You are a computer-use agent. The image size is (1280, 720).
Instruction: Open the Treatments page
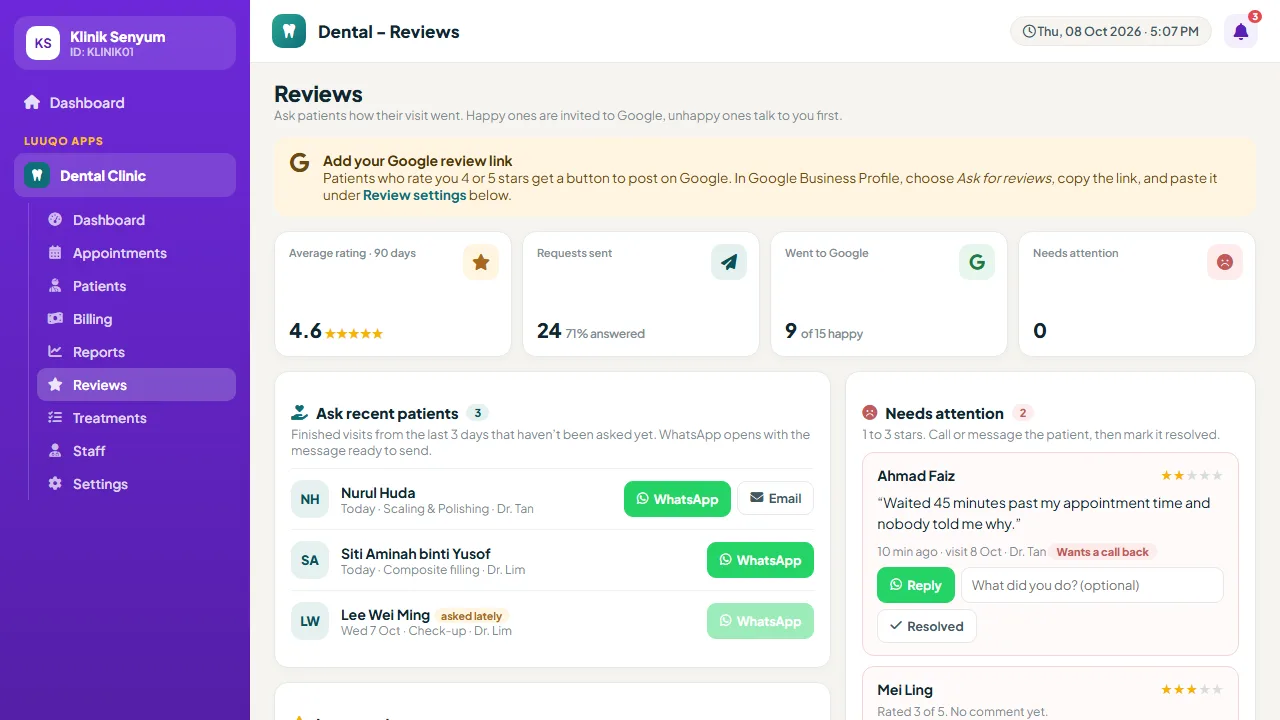tap(136, 418)
